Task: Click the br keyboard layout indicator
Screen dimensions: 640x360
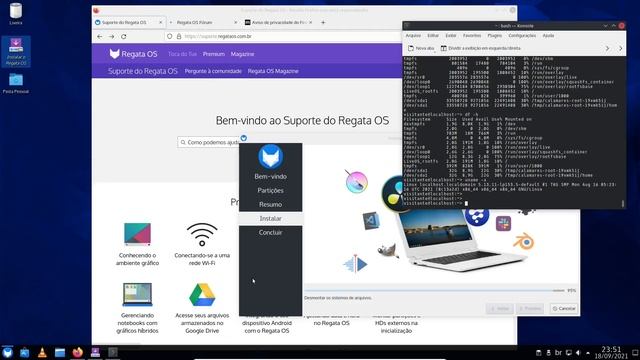Action: 558,353
